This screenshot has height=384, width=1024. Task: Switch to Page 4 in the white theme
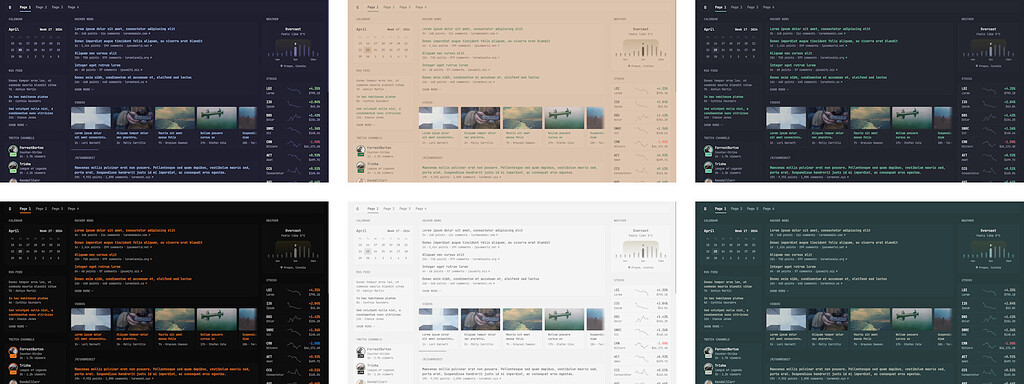click(421, 208)
